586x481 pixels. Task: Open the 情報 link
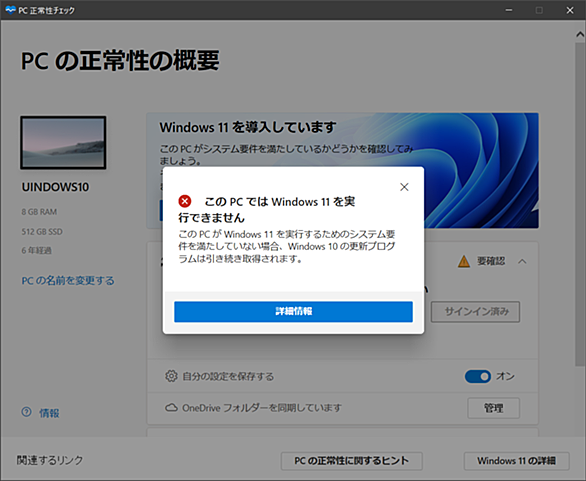pos(49,413)
